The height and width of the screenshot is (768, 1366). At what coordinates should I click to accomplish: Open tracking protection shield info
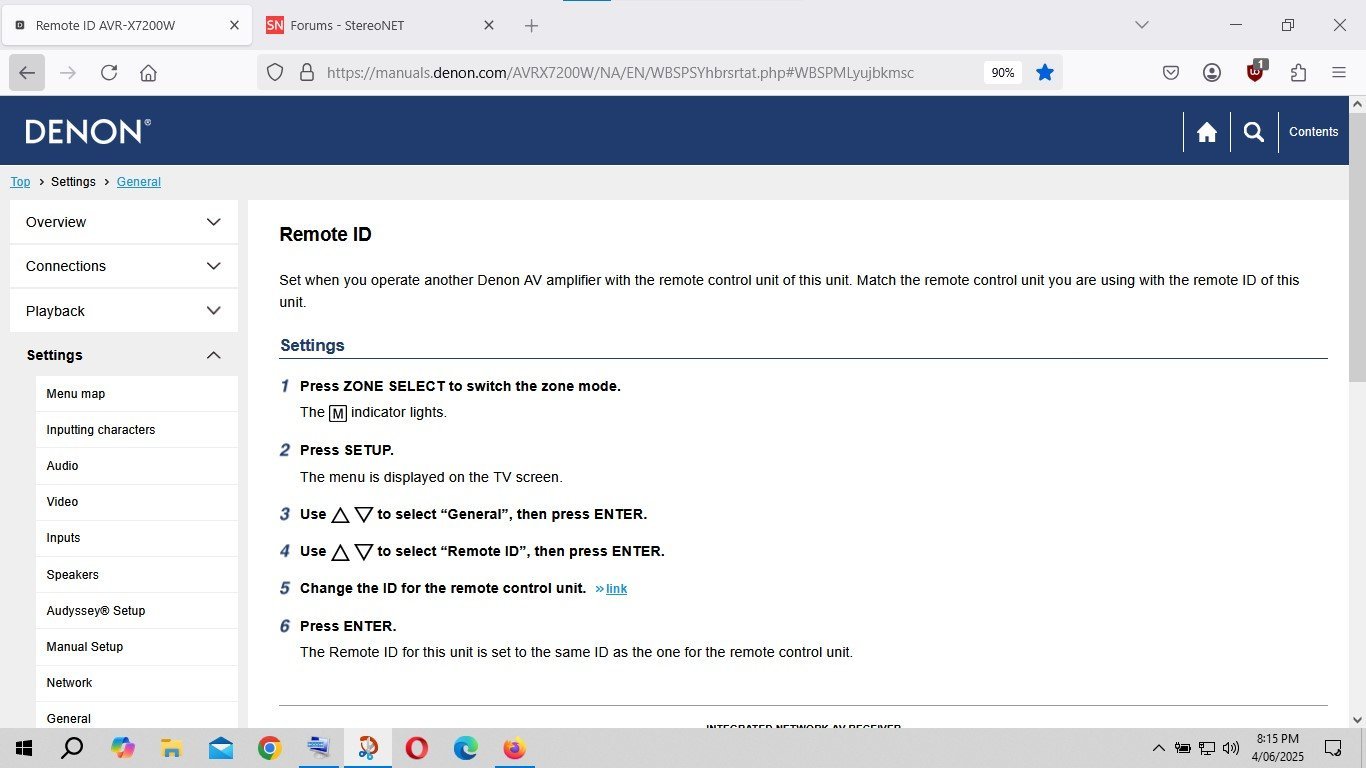click(275, 73)
